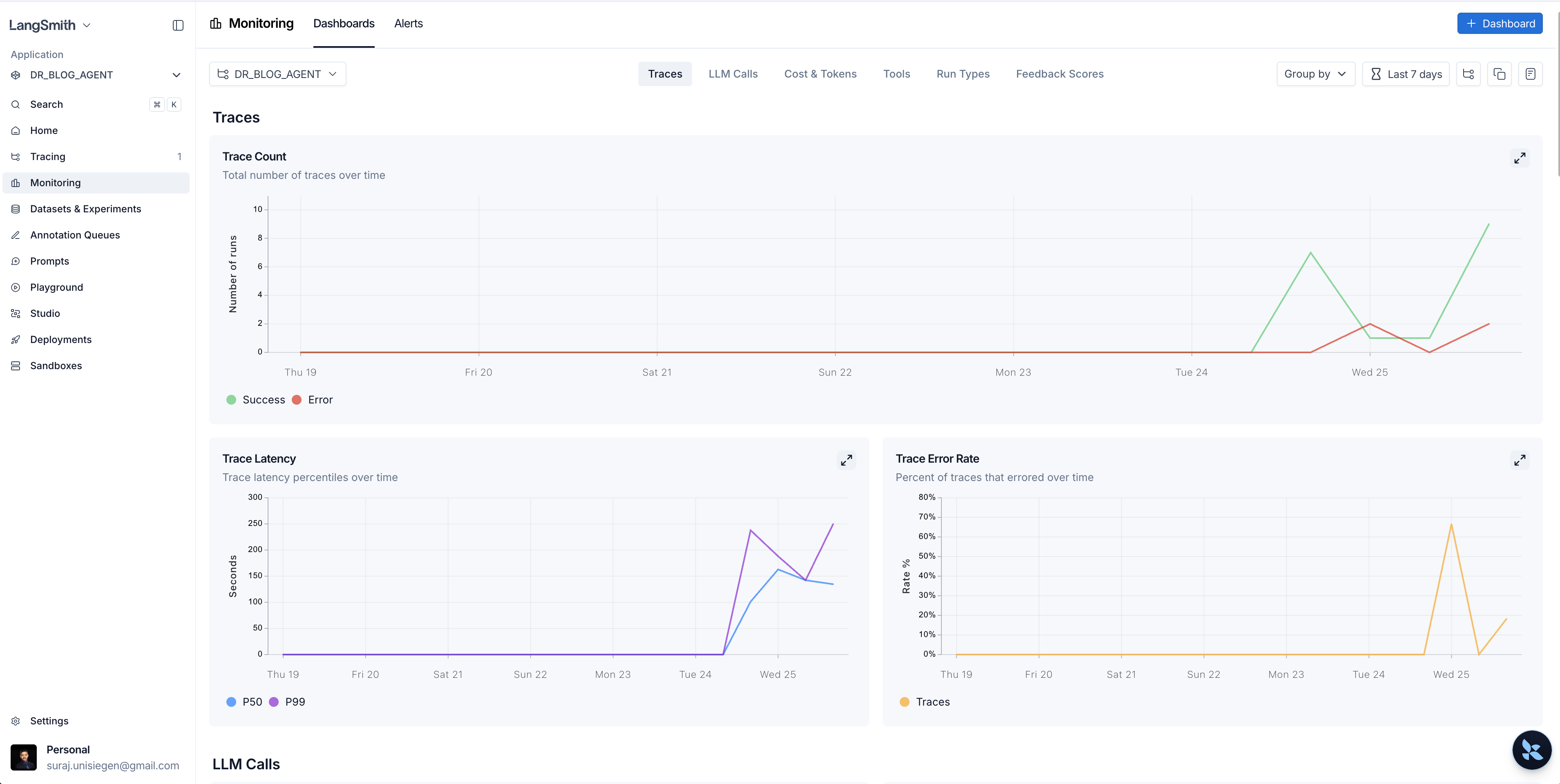Open the Group by dropdown
This screenshot has height=784, width=1560.
[x=1315, y=74]
